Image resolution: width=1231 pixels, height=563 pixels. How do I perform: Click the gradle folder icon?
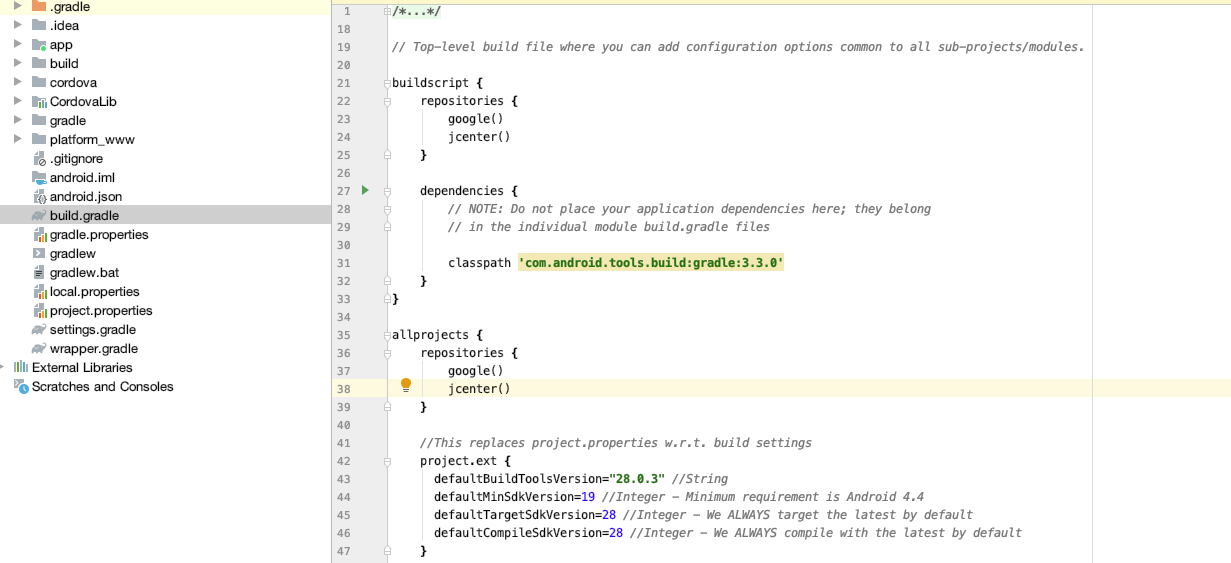point(39,120)
